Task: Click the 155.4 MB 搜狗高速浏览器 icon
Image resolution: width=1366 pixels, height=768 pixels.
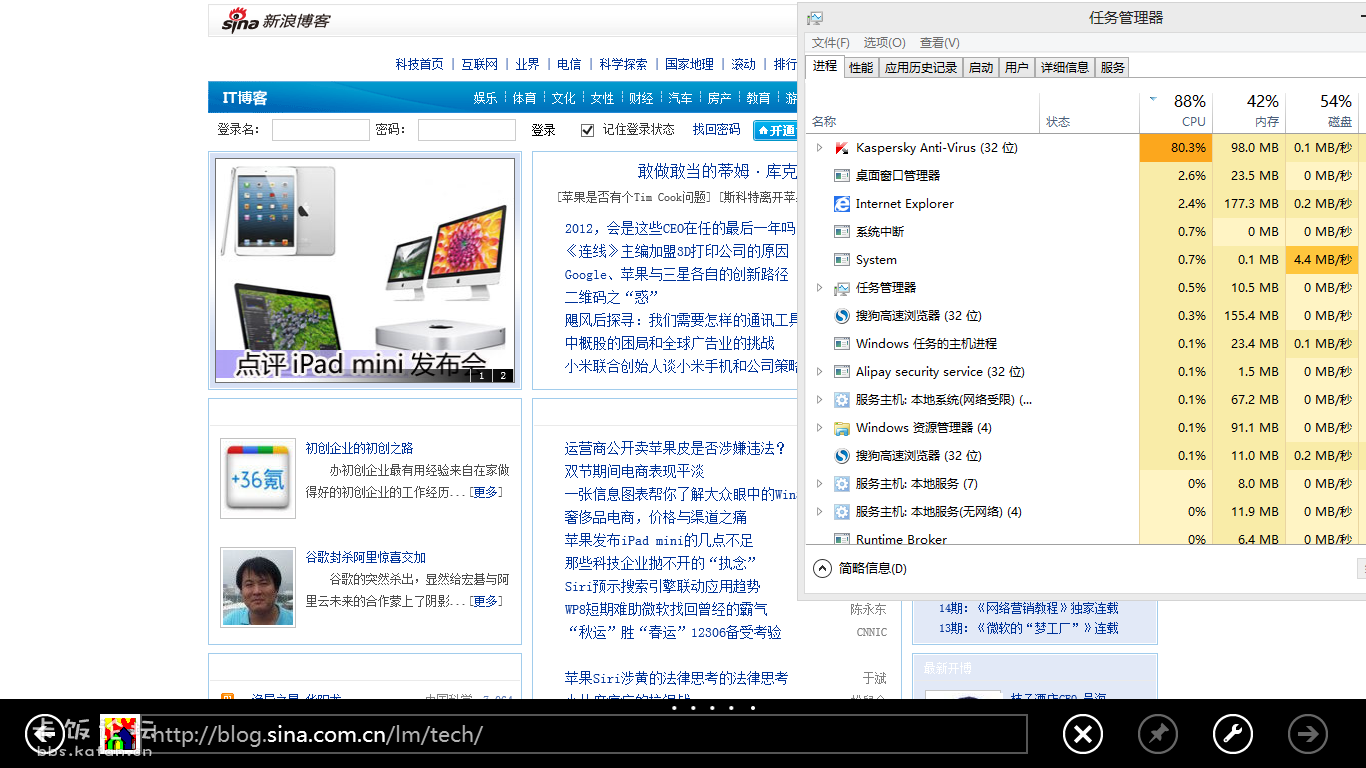Action: [842, 316]
